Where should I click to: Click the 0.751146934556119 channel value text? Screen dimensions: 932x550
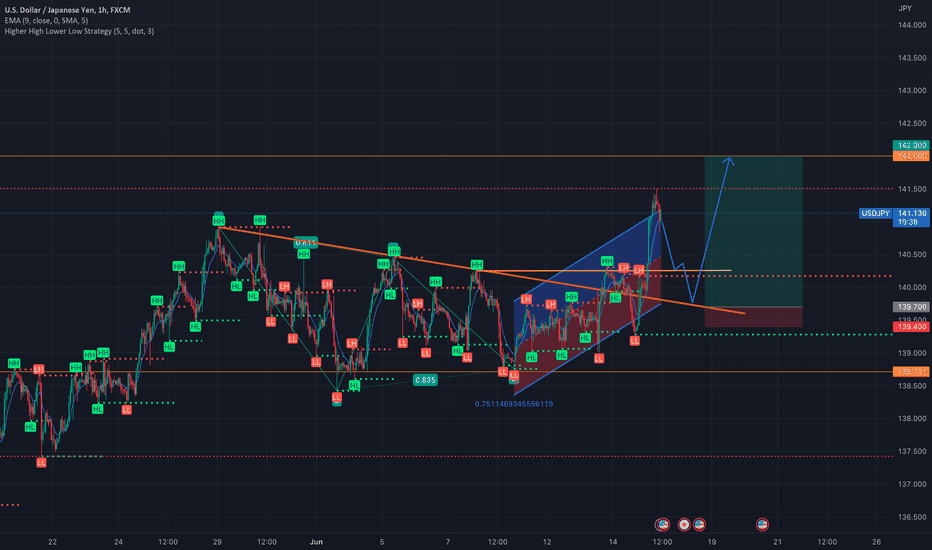(514, 404)
